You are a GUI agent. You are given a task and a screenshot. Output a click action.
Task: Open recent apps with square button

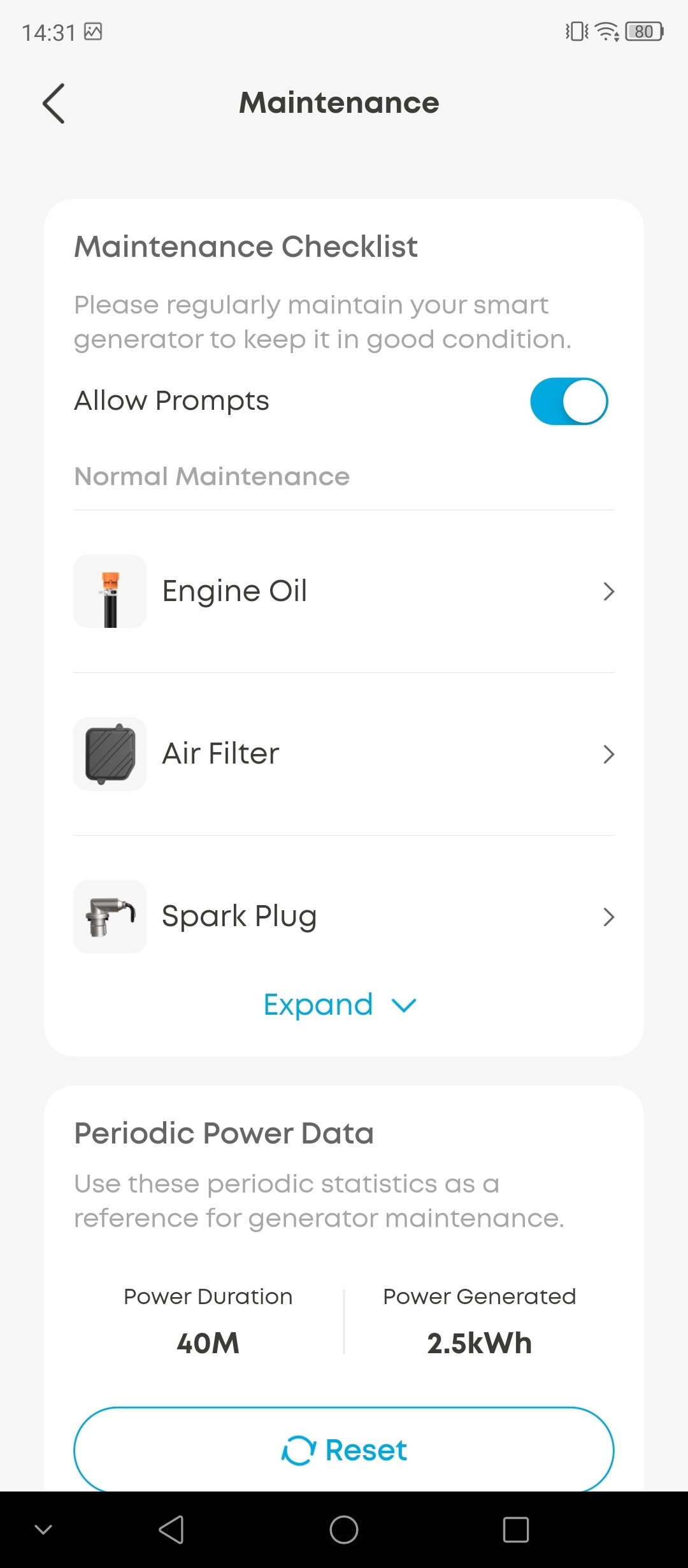(x=515, y=1529)
